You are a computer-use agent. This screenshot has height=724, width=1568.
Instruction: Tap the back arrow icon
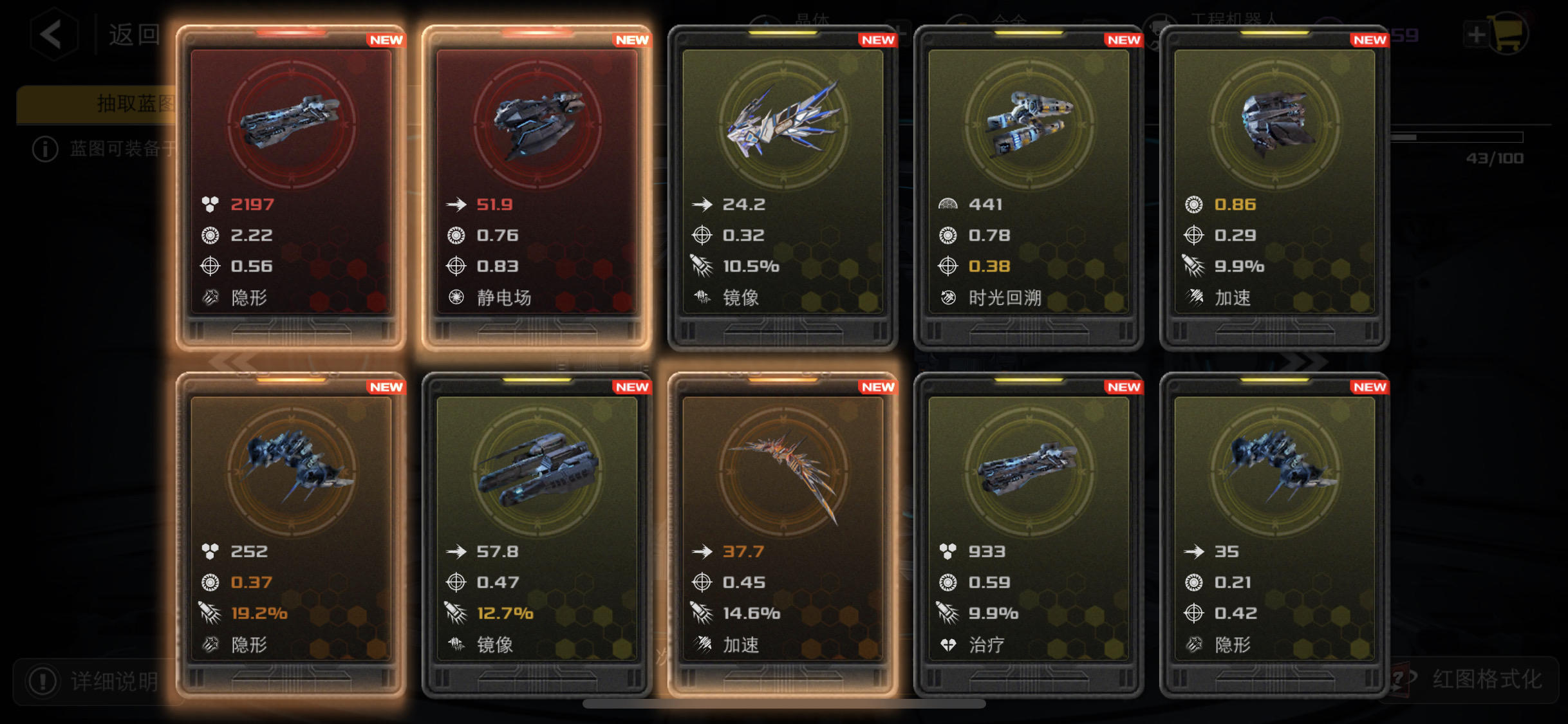(53, 34)
